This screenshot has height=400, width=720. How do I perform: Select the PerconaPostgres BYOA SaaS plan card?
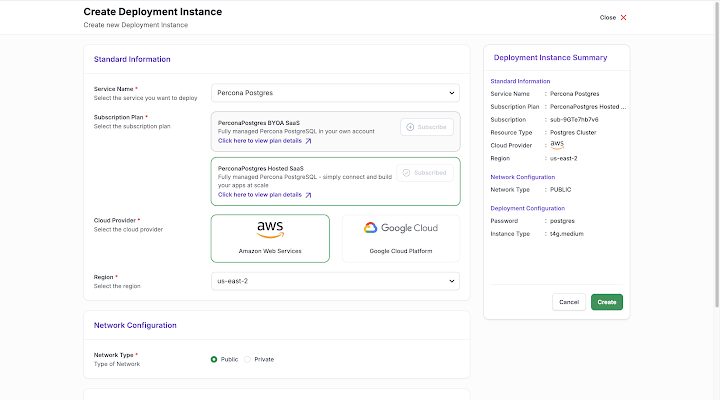(x=335, y=131)
